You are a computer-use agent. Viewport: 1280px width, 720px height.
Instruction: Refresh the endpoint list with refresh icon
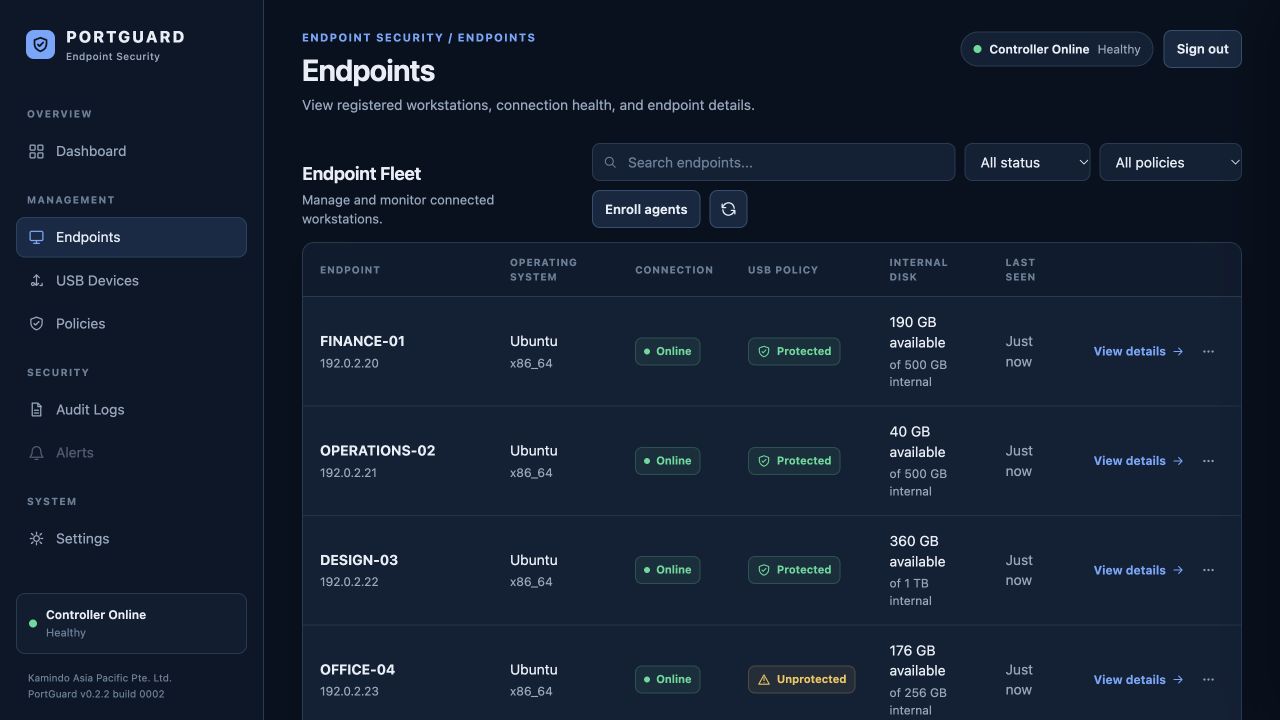click(728, 209)
